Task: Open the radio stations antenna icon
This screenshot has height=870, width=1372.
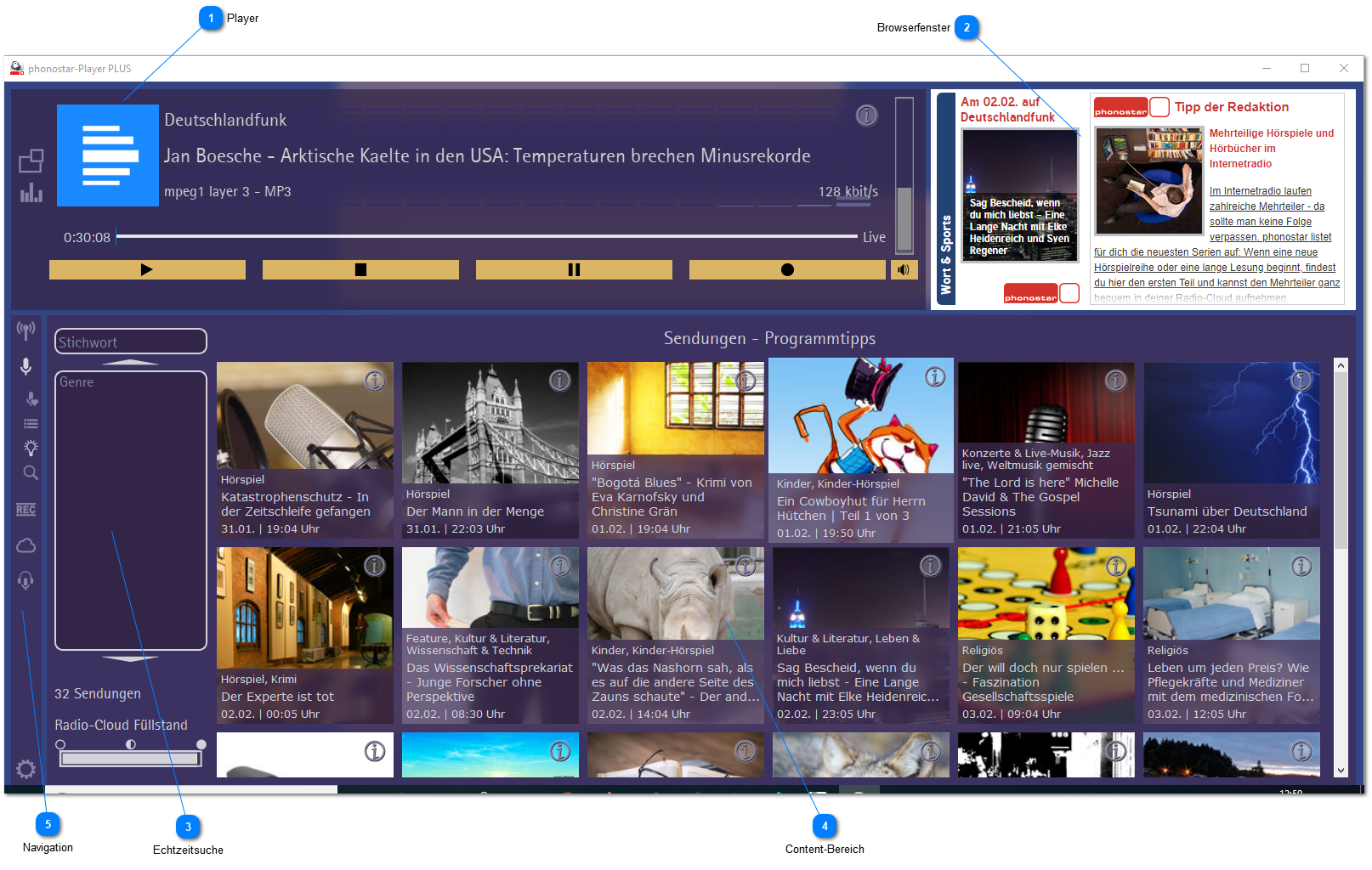Action: [x=26, y=330]
